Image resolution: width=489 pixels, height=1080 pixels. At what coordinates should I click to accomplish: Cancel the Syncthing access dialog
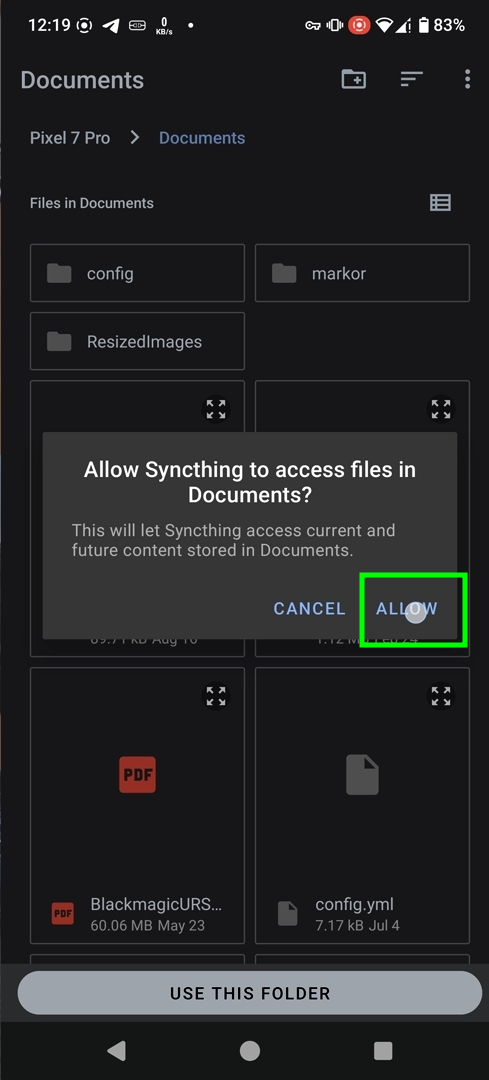(x=309, y=609)
